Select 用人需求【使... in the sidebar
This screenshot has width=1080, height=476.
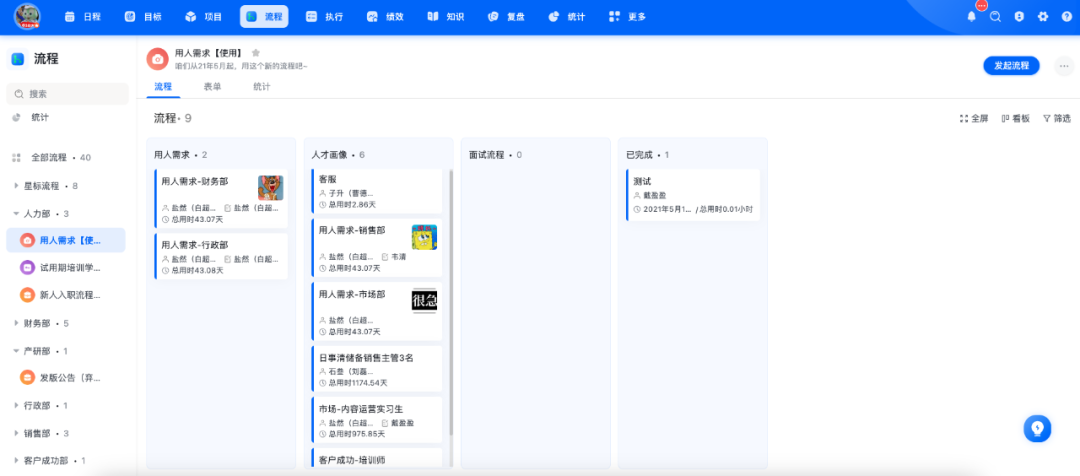pos(66,240)
